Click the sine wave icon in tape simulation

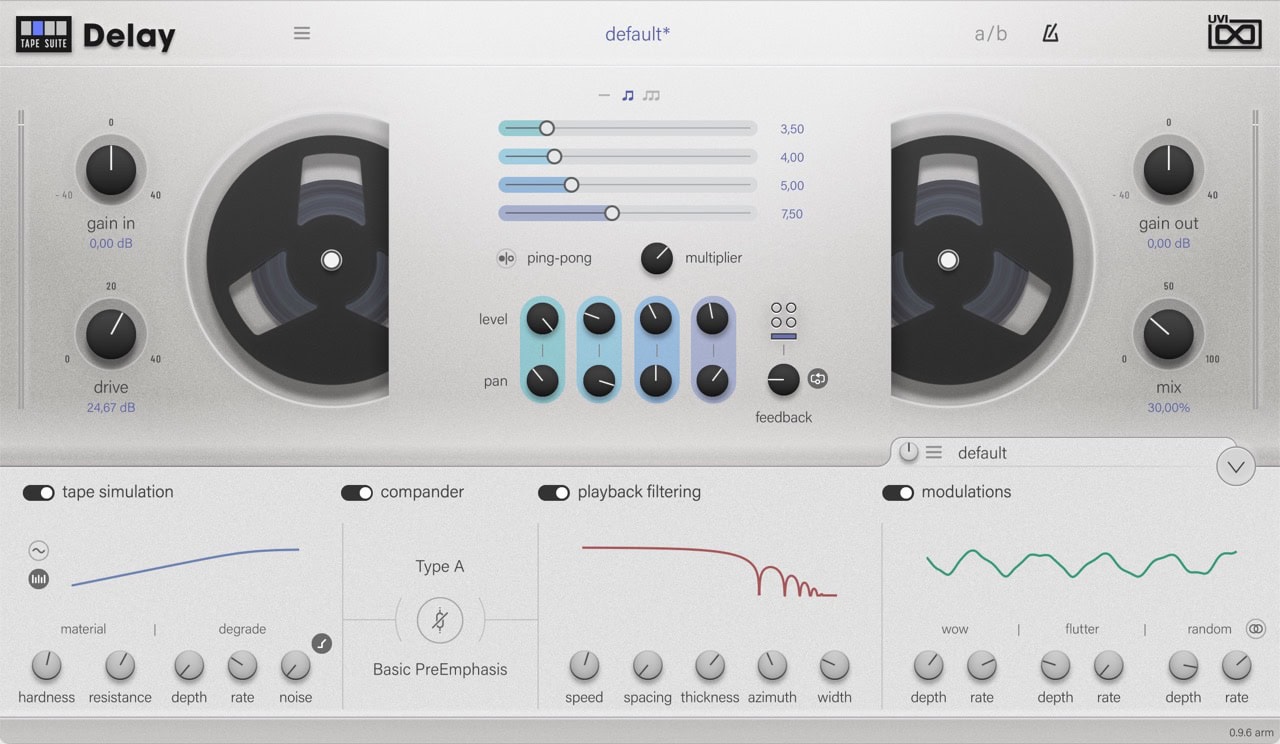coord(39,551)
